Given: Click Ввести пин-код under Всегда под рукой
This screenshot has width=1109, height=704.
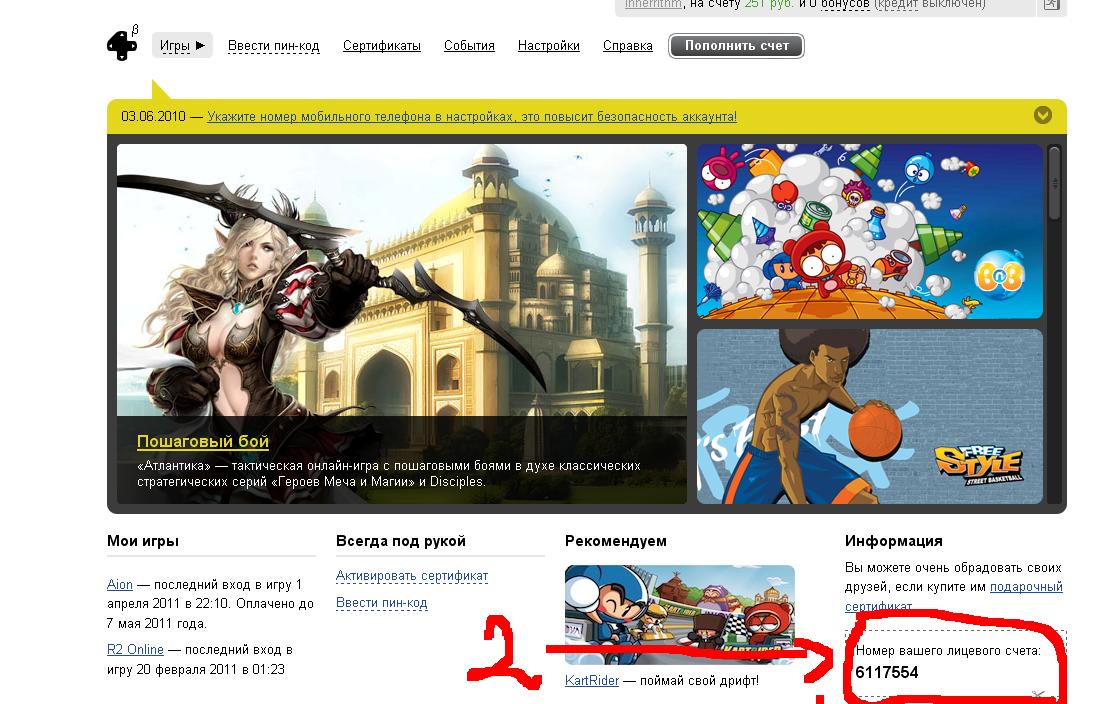Looking at the screenshot, I should pyautogui.click(x=382, y=603).
